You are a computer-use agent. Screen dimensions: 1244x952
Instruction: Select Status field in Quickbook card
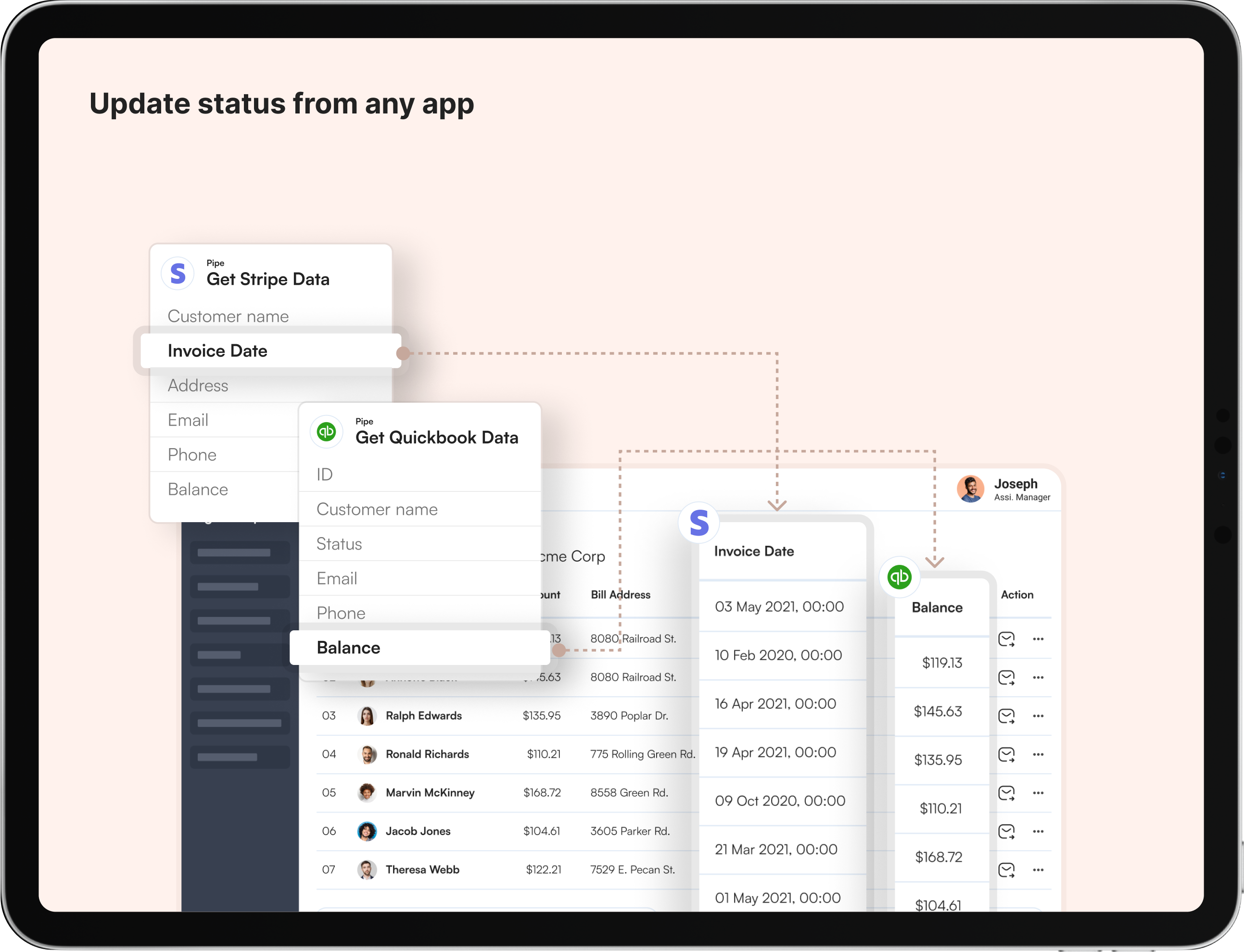click(420, 544)
